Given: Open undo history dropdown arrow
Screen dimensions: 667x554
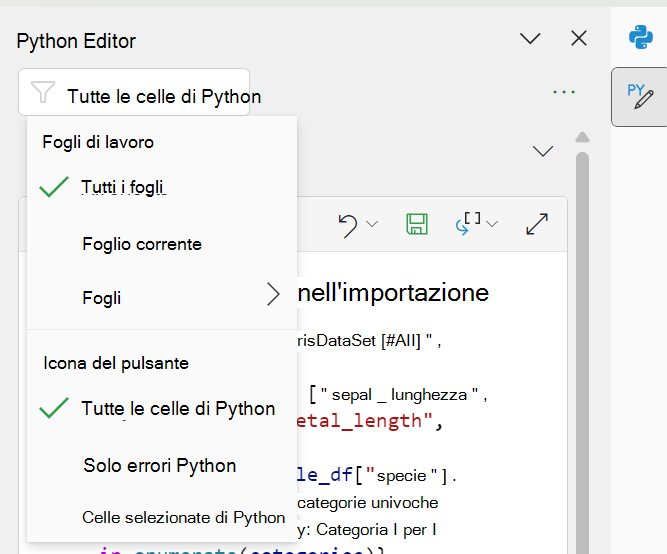Looking at the screenshot, I should 372,224.
